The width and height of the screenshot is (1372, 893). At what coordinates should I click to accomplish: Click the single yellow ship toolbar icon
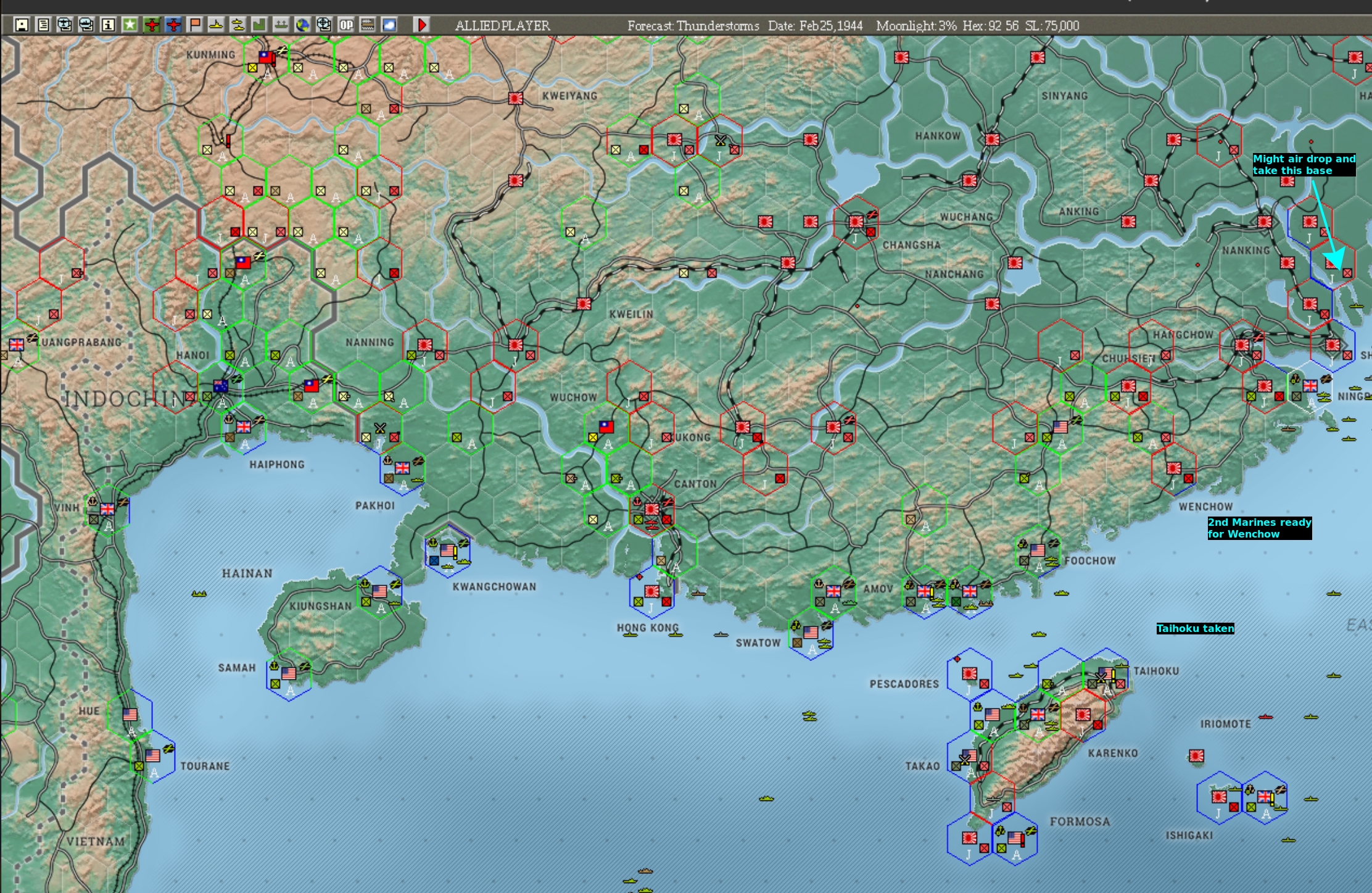[x=216, y=25]
